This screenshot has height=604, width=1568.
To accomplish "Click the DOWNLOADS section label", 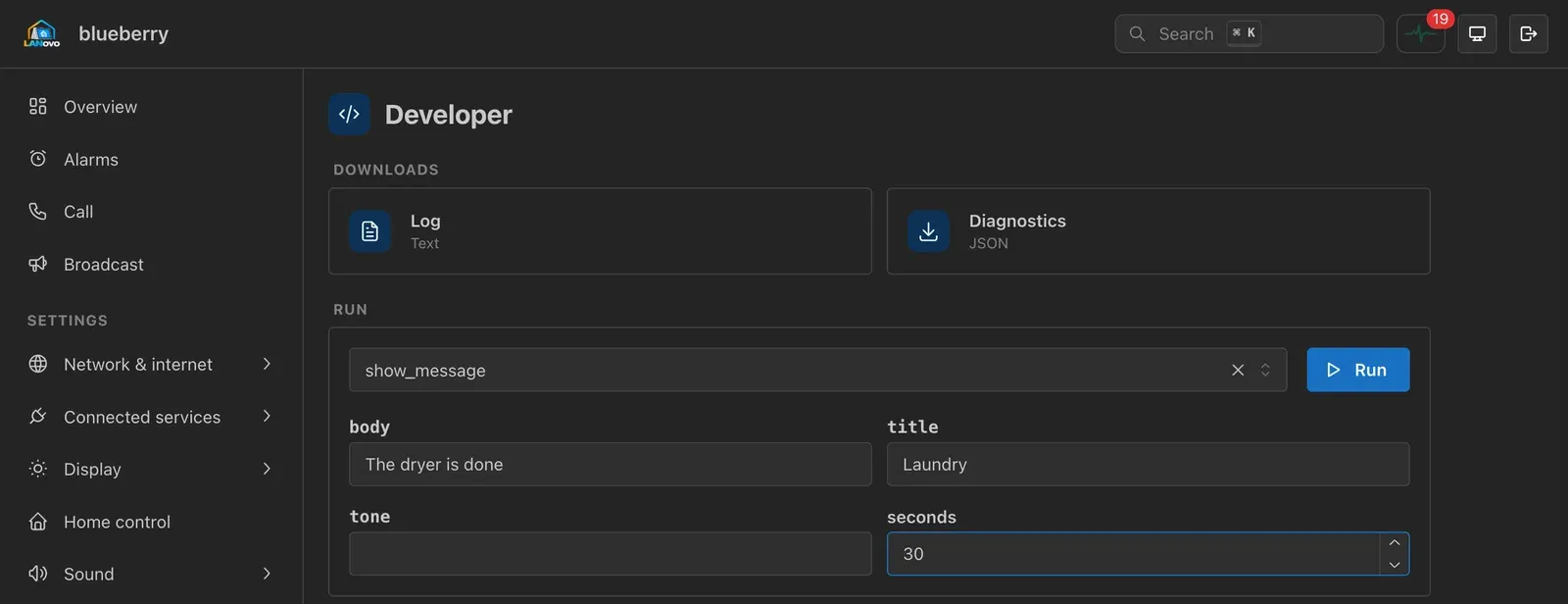I will click(386, 170).
